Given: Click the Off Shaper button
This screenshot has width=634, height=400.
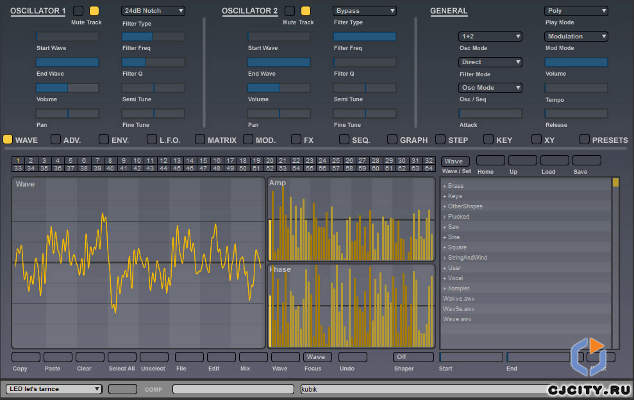Looking at the screenshot, I should click(413, 357).
